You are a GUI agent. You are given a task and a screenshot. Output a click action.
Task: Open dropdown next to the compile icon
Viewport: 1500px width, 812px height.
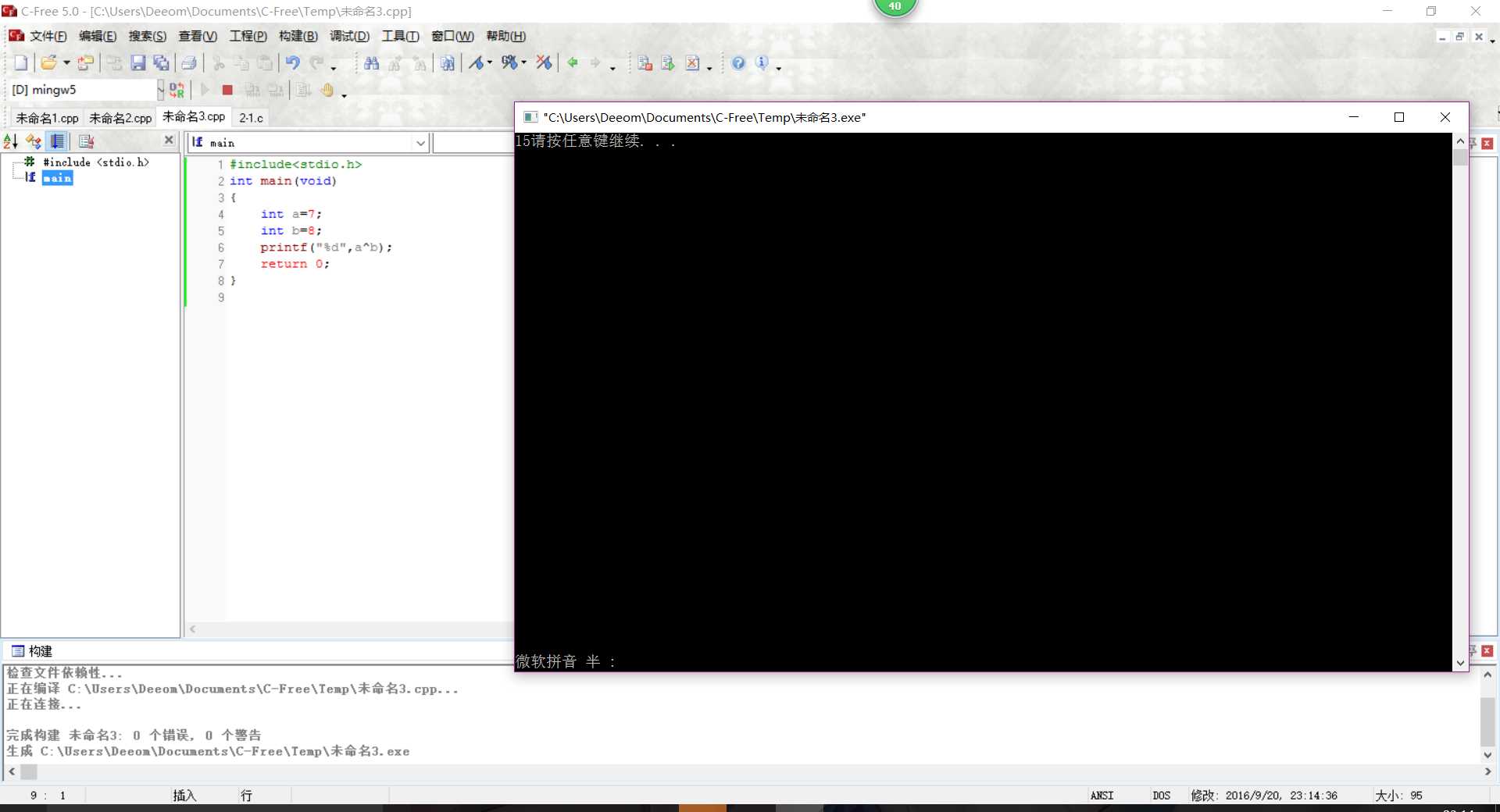coord(523,62)
